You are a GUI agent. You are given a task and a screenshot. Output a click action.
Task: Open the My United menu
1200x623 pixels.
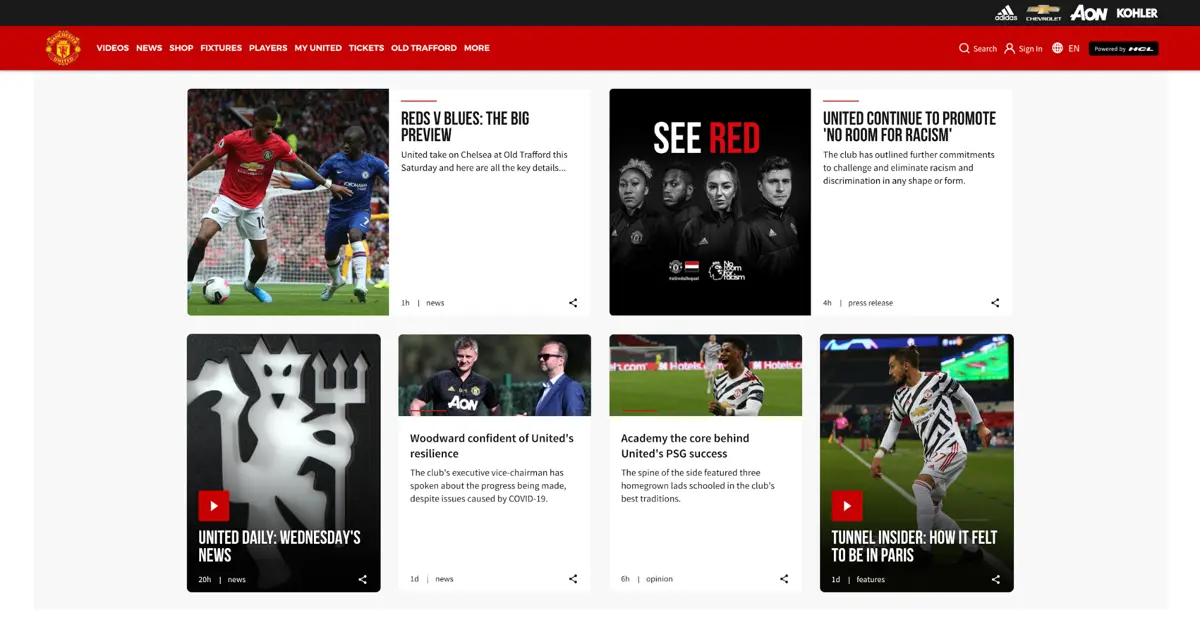click(318, 48)
